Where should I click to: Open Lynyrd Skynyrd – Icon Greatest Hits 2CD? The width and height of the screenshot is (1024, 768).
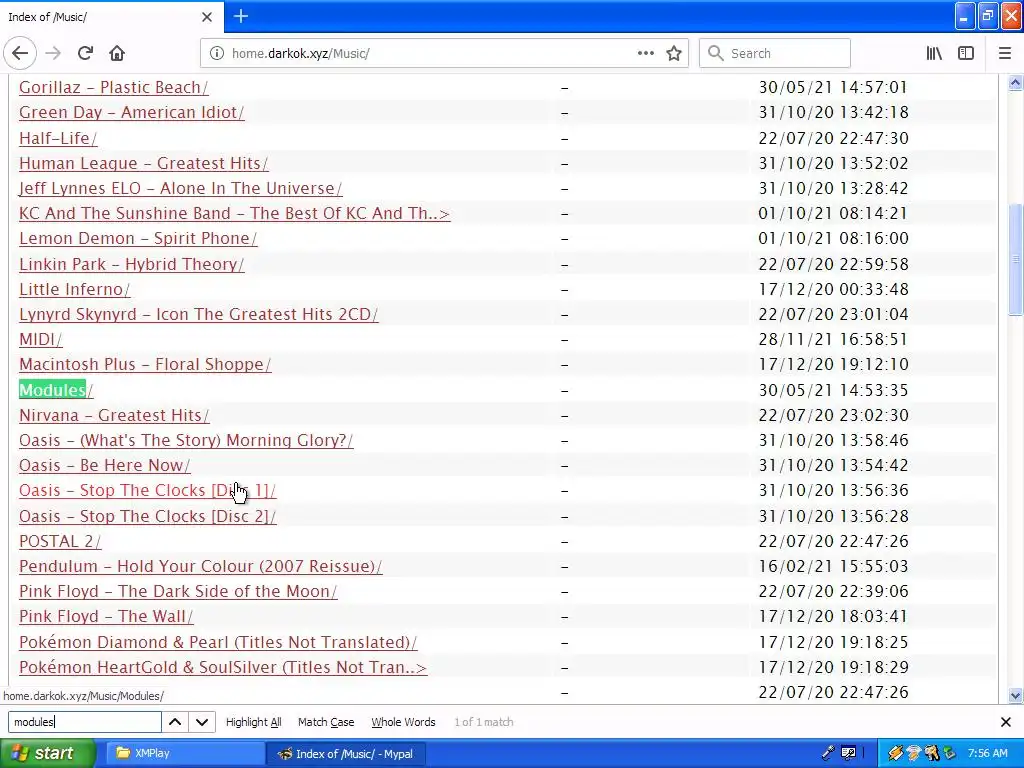pos(199,314)
